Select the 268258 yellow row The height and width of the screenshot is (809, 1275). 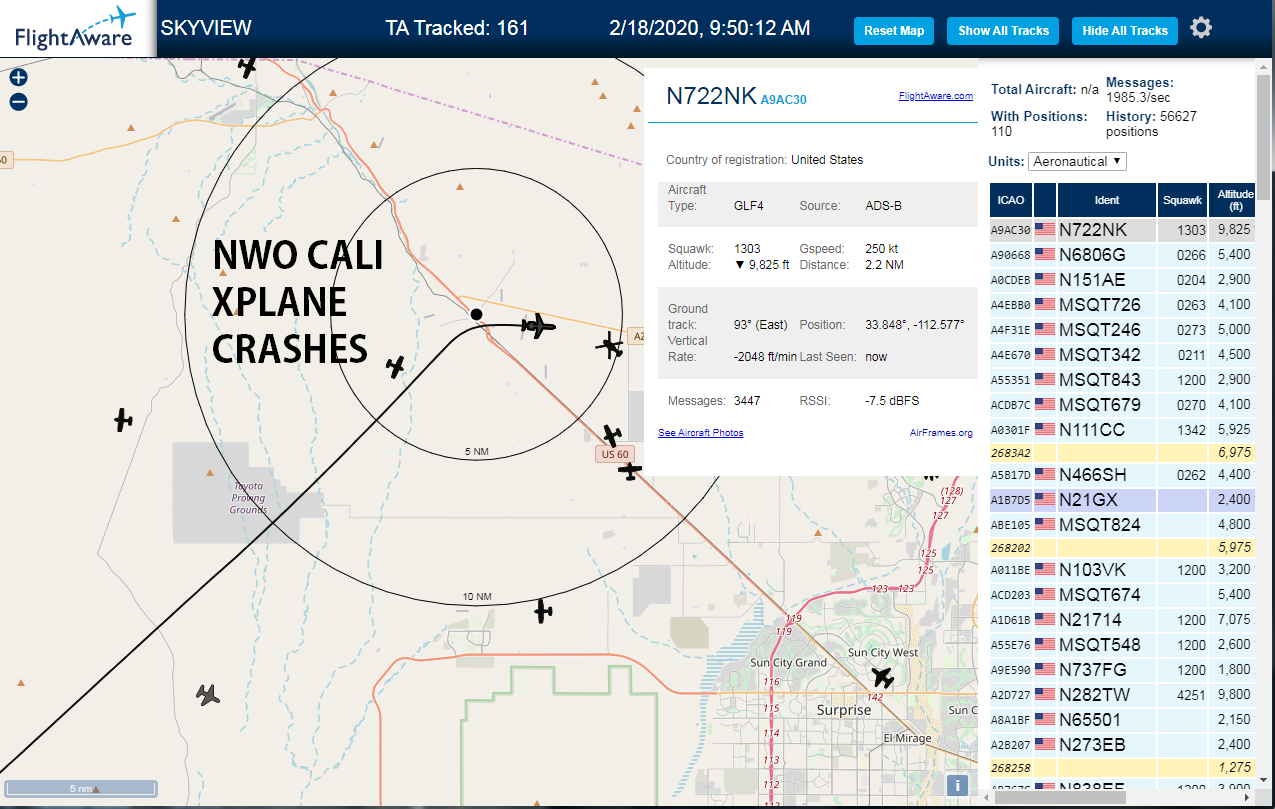pyautogui.click(x=1122, y=767)
